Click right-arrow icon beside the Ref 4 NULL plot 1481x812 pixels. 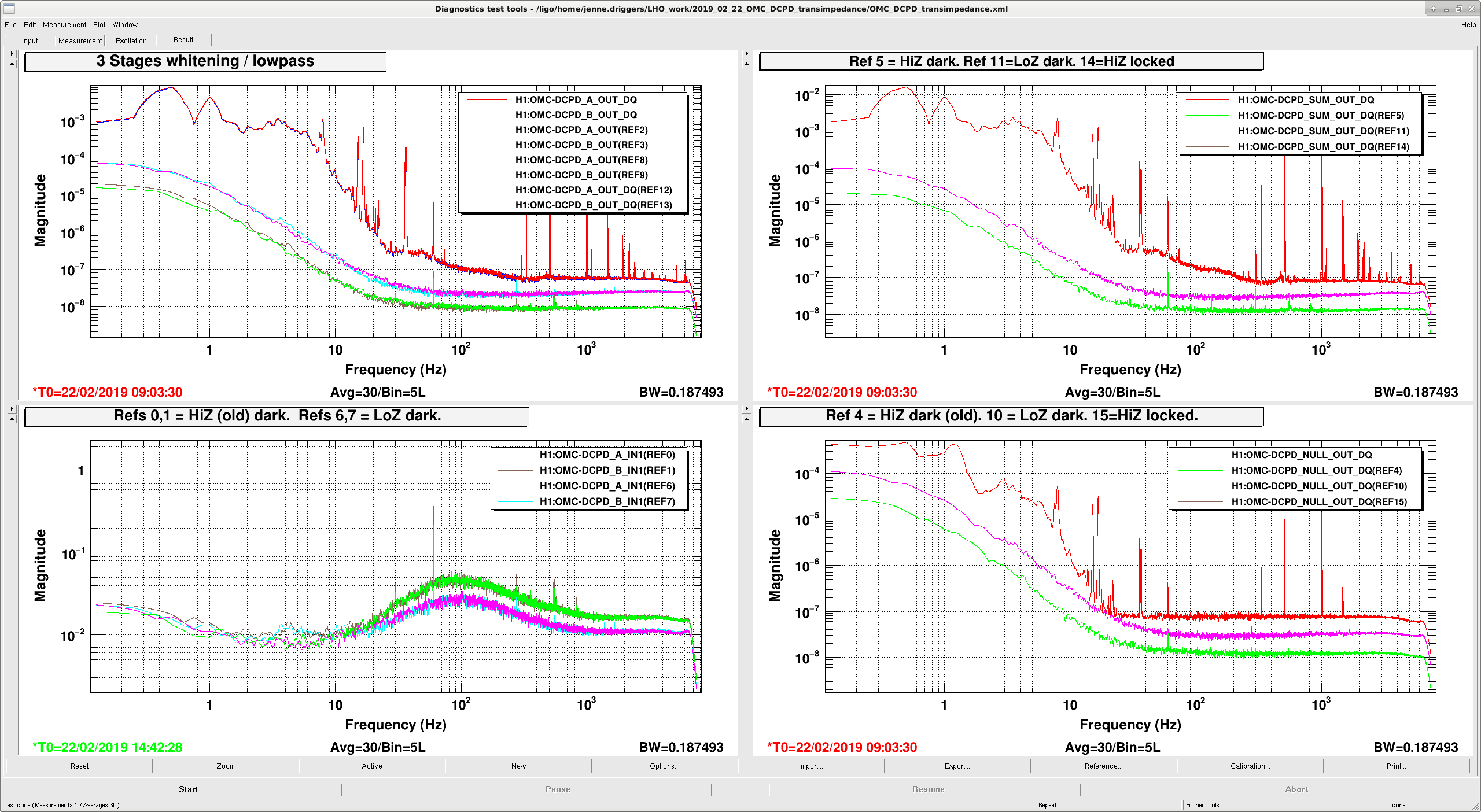(x=746, y=409)
